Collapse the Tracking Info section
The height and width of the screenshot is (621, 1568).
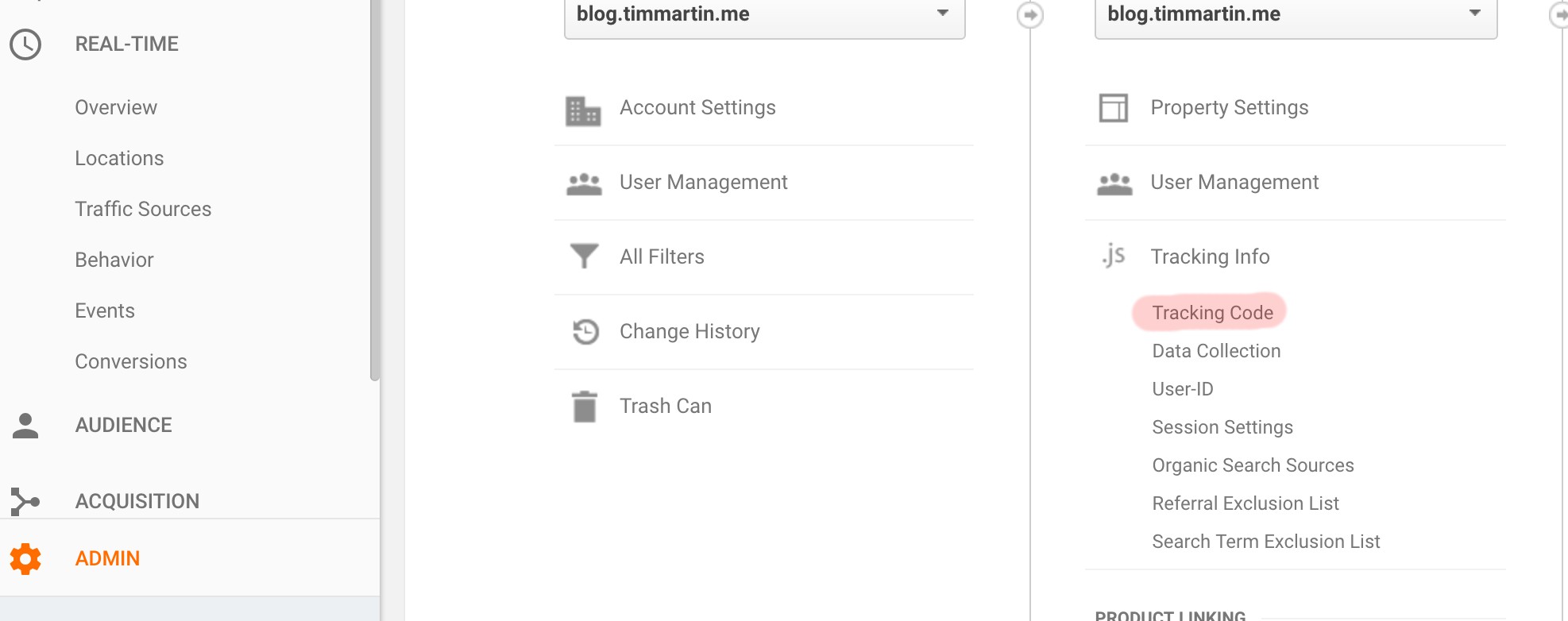click(1210, 256)
